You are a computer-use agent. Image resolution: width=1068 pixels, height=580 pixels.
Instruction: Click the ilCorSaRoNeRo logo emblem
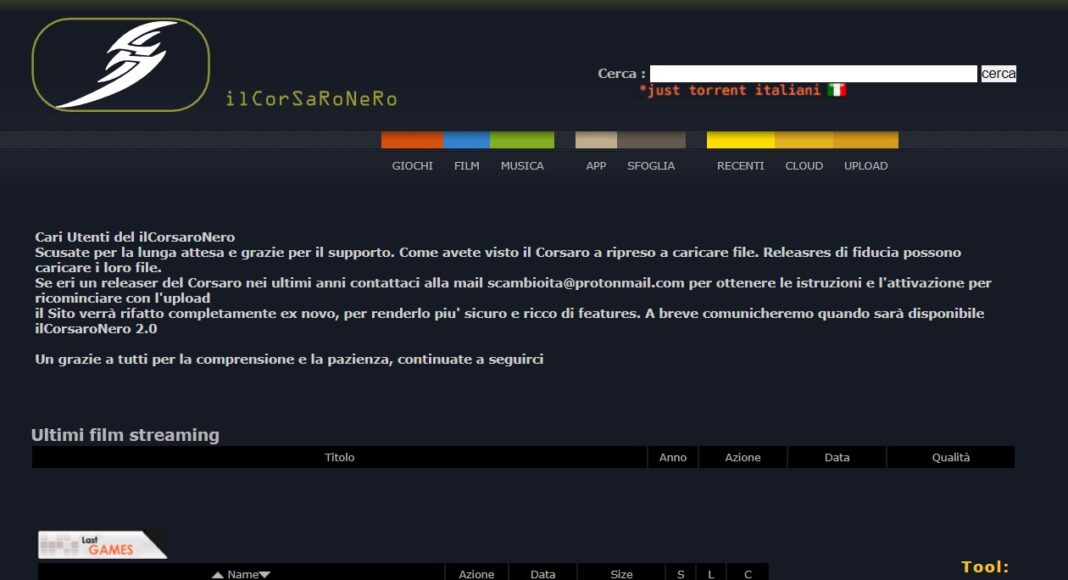pos(121,65)
